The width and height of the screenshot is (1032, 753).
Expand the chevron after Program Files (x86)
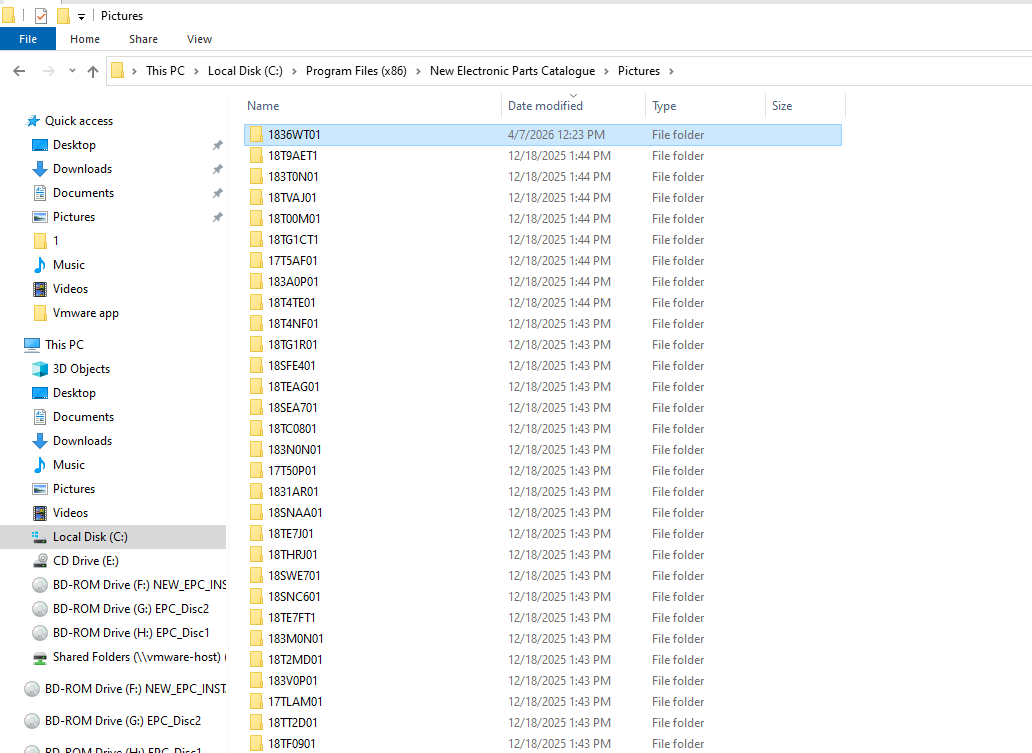coord(418,71)
